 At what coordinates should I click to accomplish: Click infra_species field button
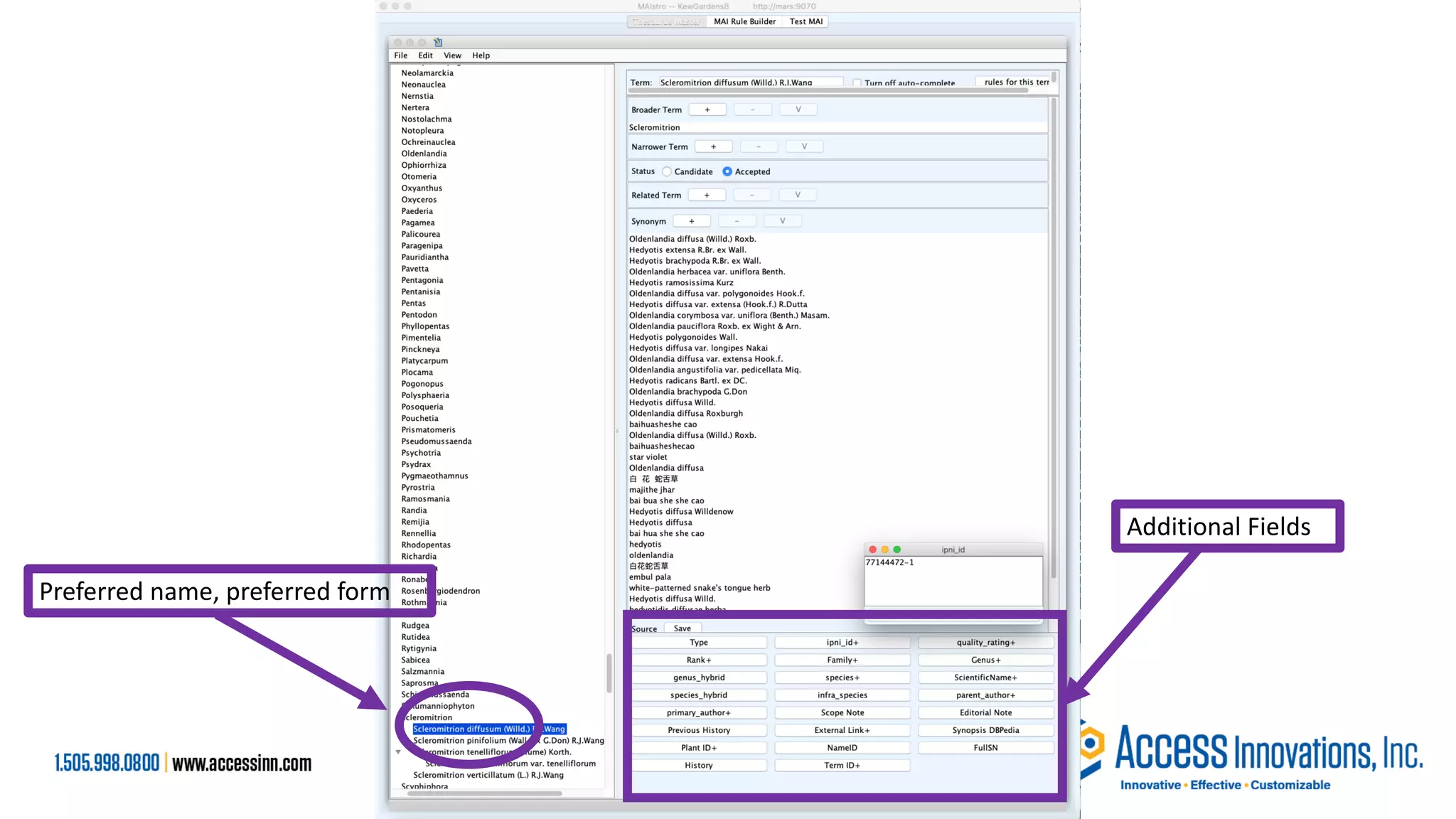842,695
